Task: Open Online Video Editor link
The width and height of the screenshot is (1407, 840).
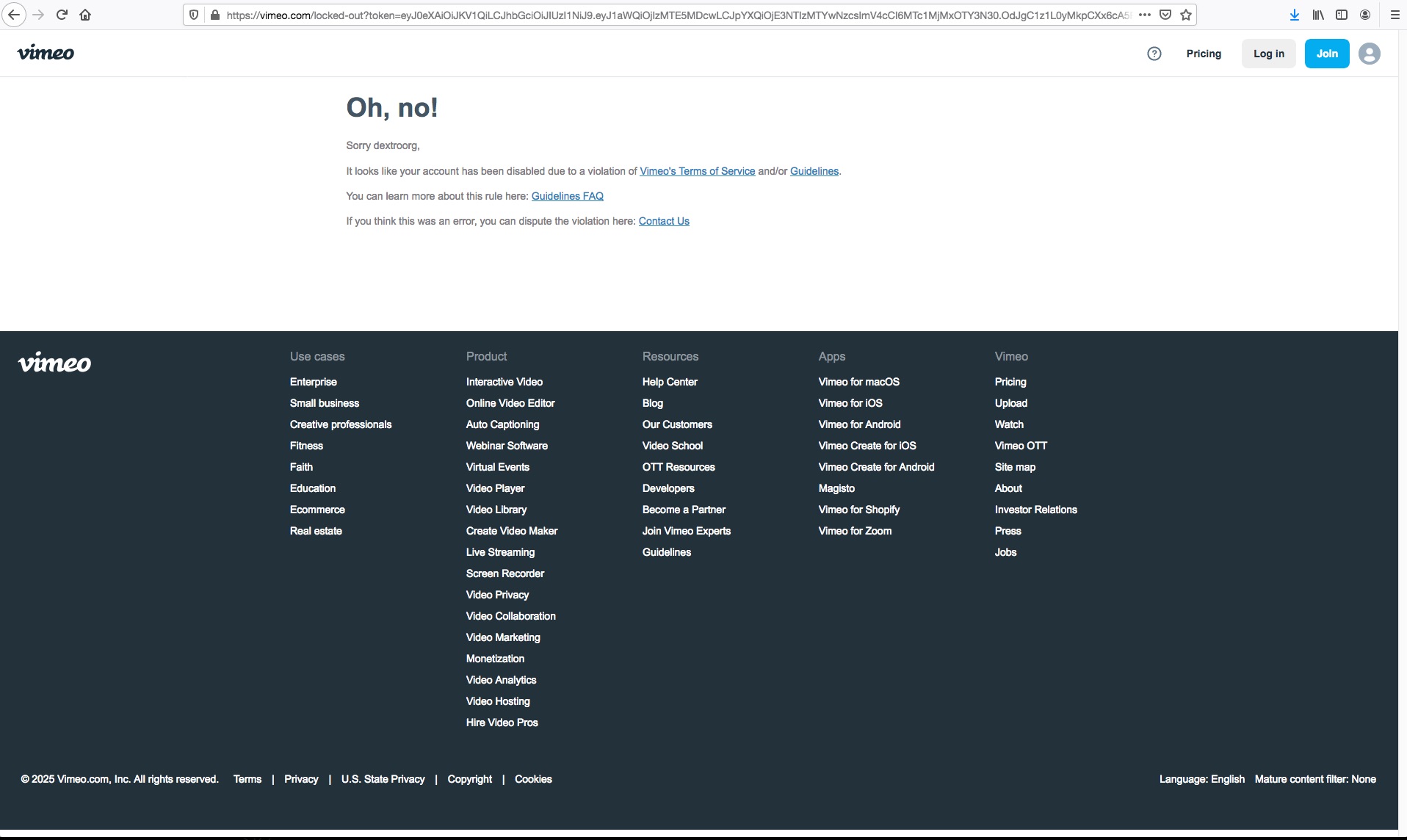Action: pos(510,403)
